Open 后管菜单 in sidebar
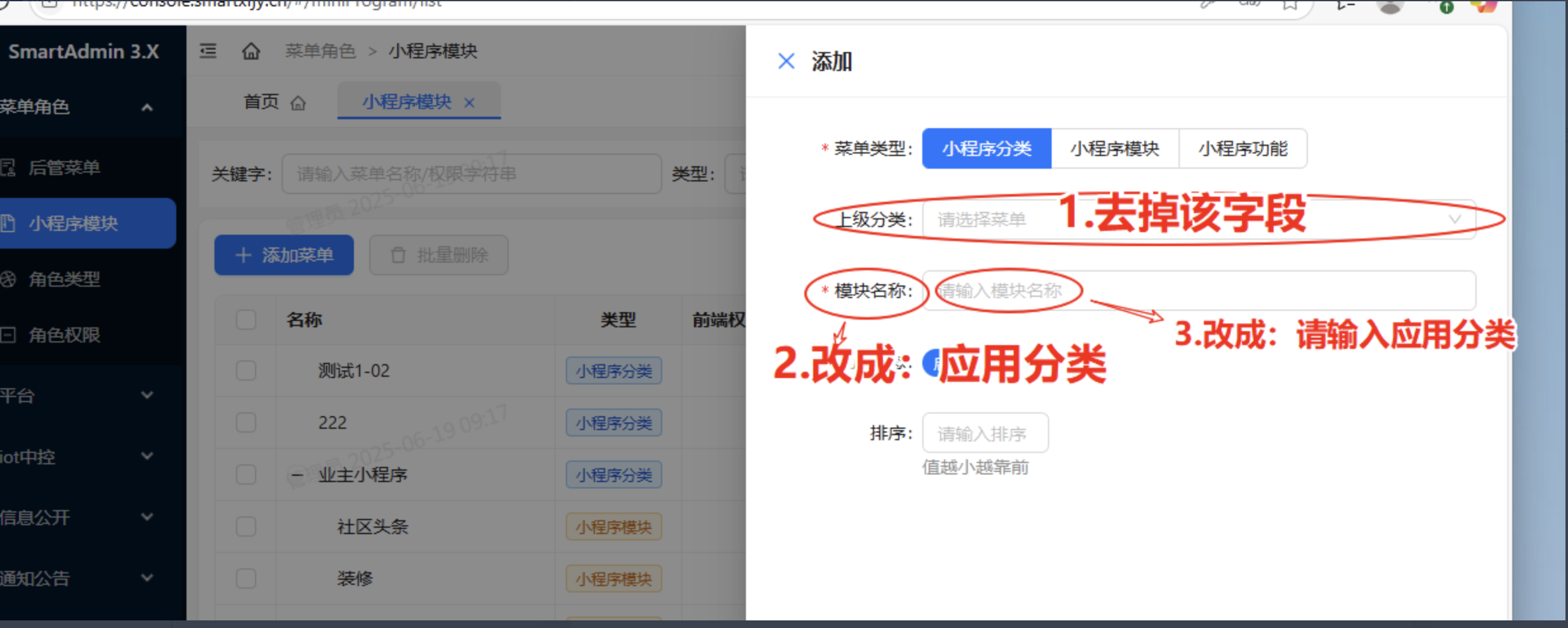1568x628 pixels. [x=63, y=167]
